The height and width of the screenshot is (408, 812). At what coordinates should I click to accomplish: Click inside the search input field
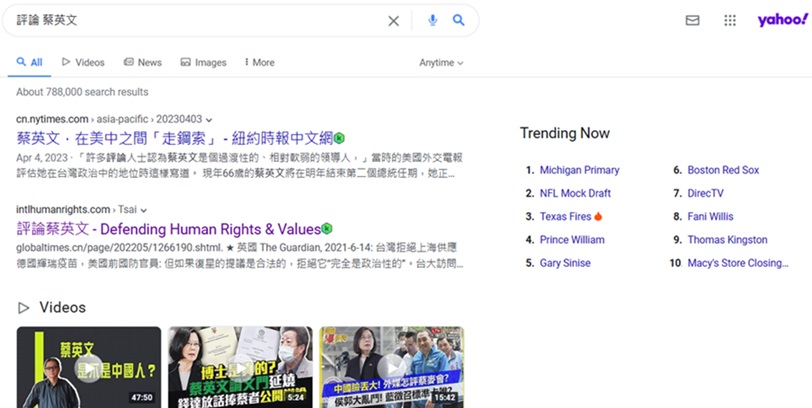click(200, 20)
